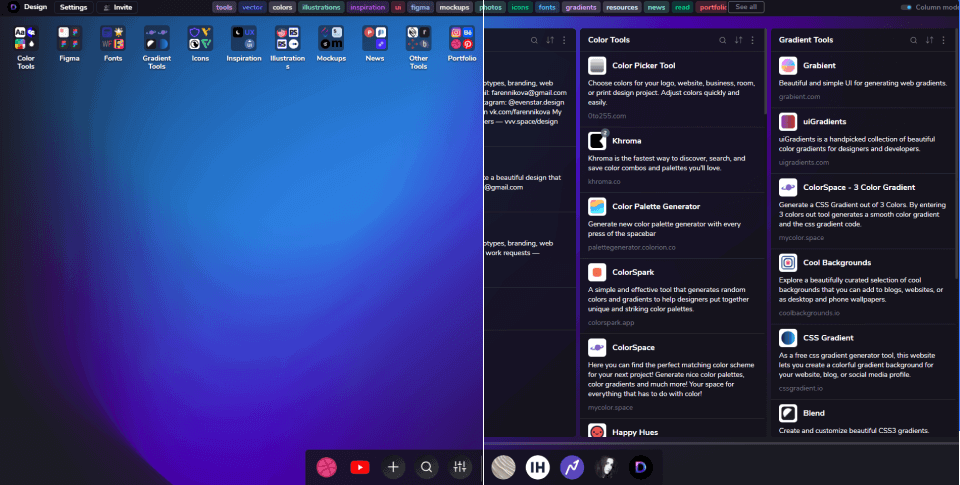Open Gradient Tools column three-dot menu
The width and height of the screenshot is (960, 485).
click(943, 40)
